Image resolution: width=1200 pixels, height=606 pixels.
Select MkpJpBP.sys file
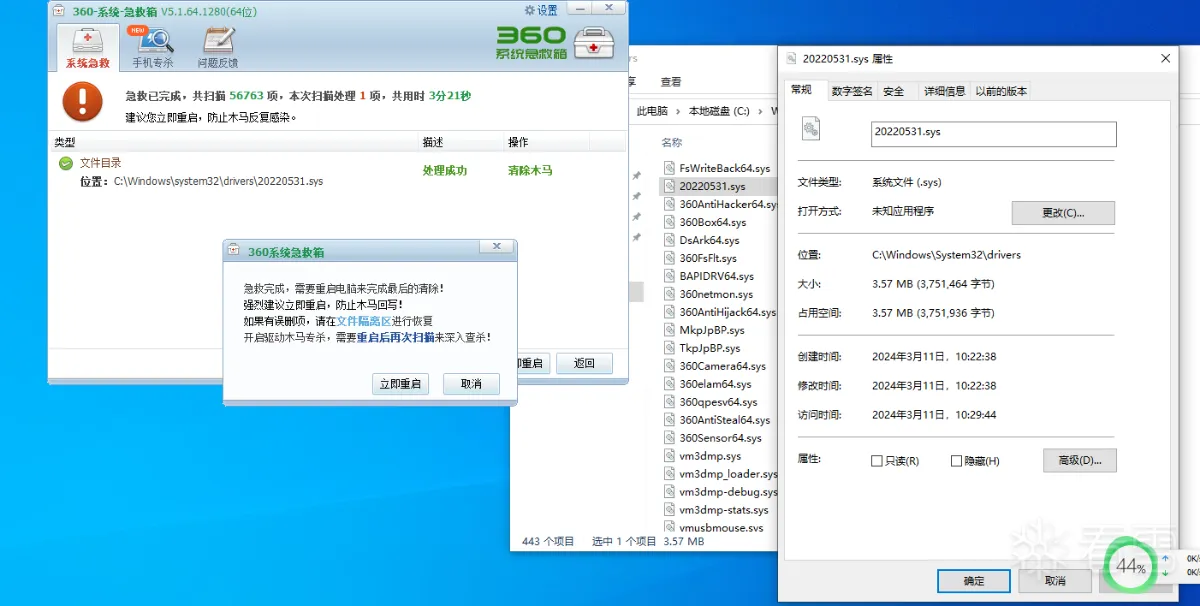(x=704, y=330)
